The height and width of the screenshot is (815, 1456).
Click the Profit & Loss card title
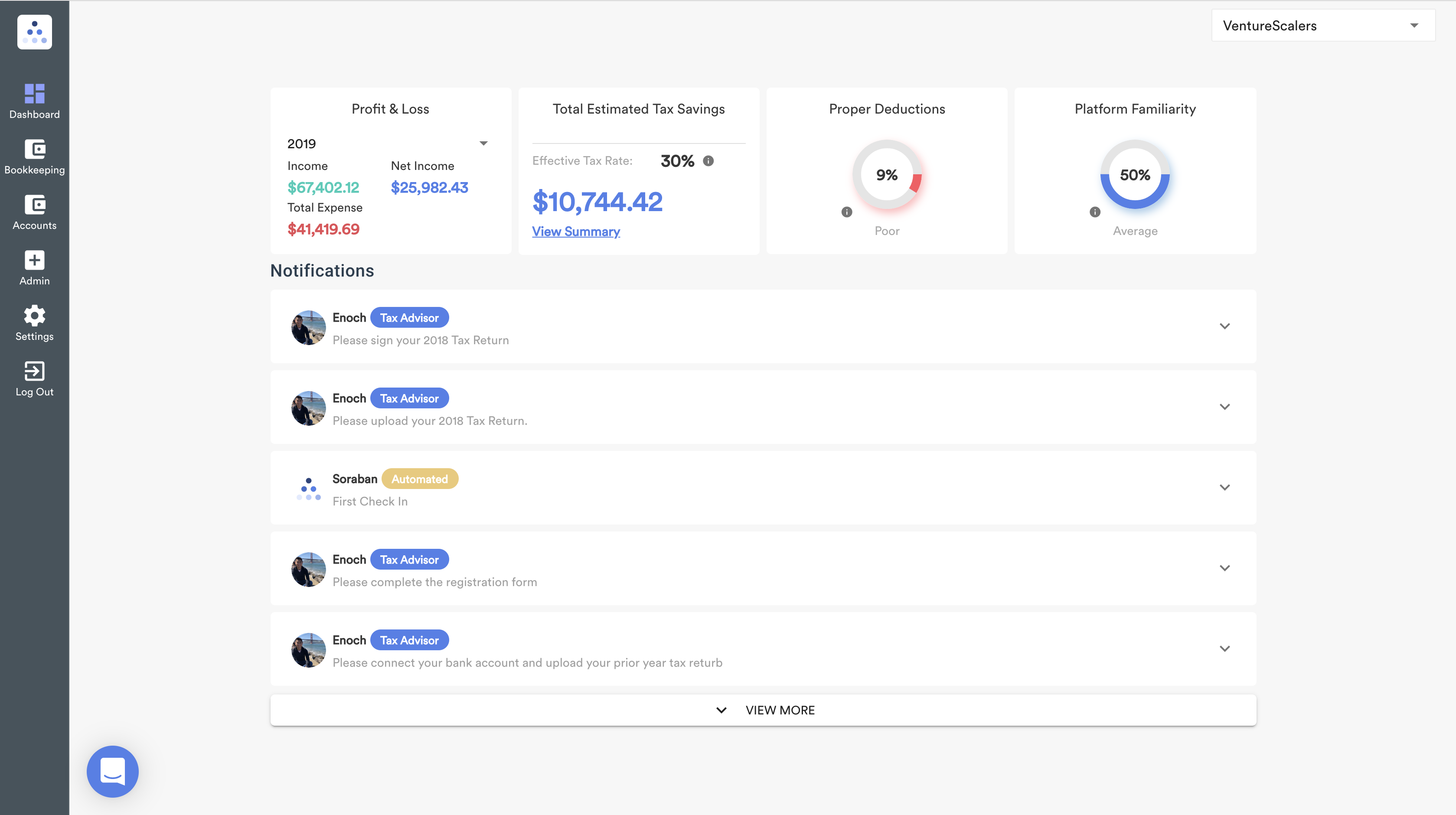click(390, 109)
